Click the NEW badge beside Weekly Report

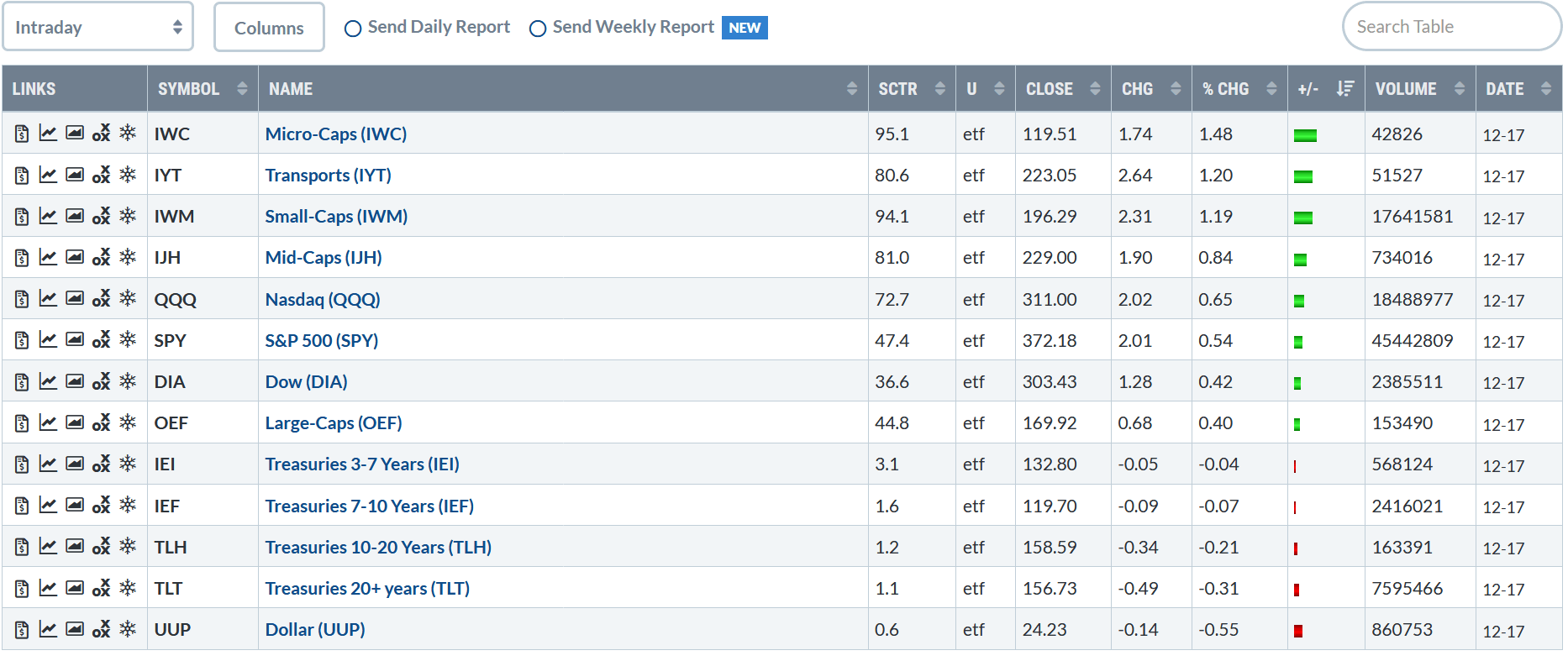745,28
